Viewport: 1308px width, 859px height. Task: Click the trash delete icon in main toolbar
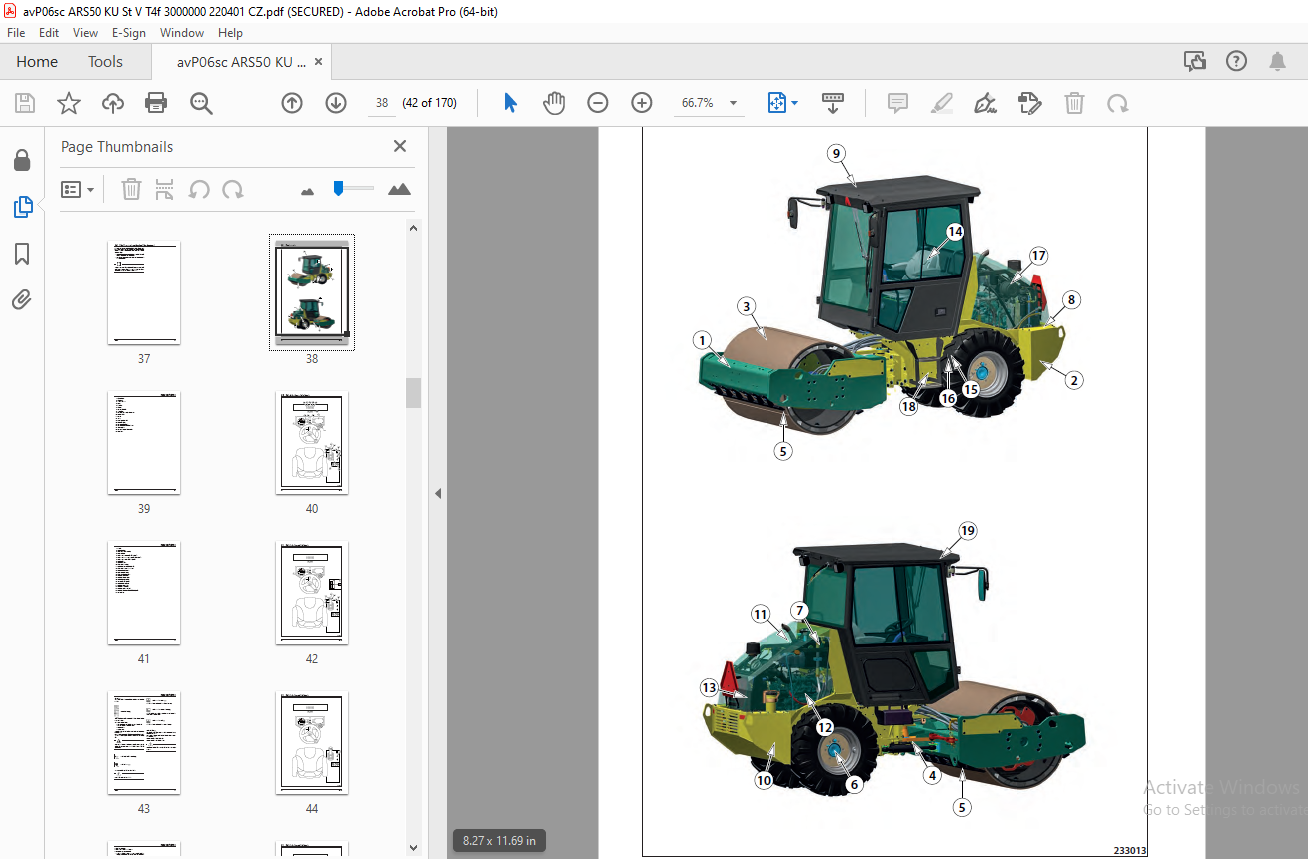coord(1074,103)
